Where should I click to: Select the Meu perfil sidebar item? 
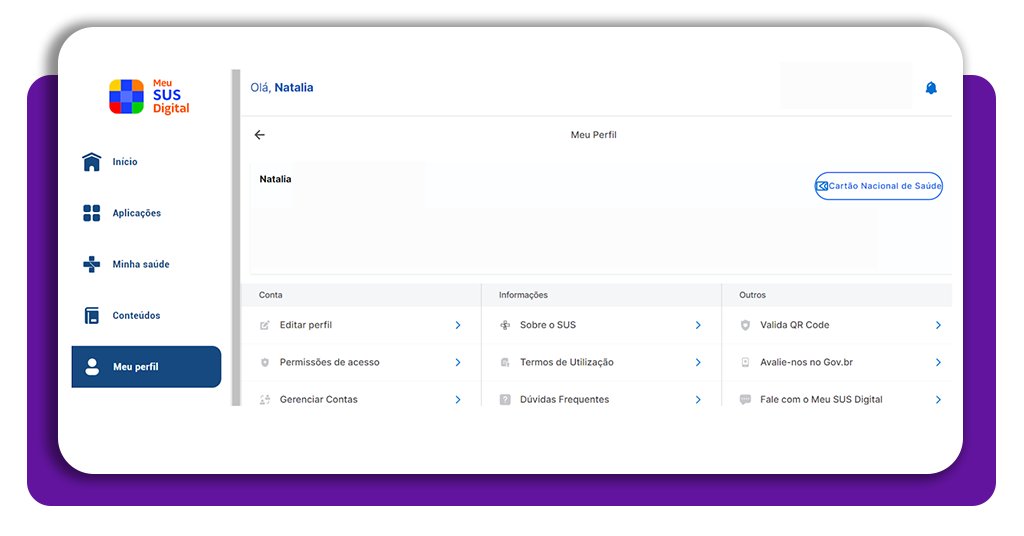pyautogui.click(x=146, y=367)
